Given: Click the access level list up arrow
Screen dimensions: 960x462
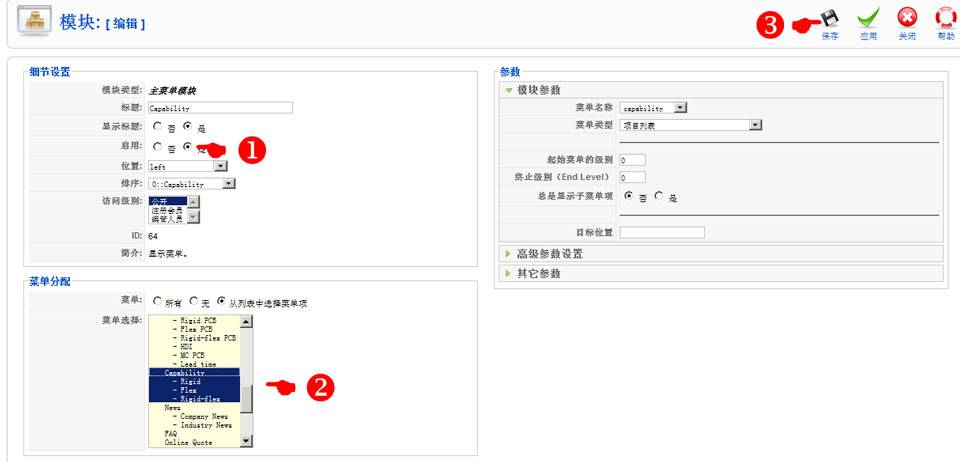Looking at the screenshot, I should [x=193, y=203].
